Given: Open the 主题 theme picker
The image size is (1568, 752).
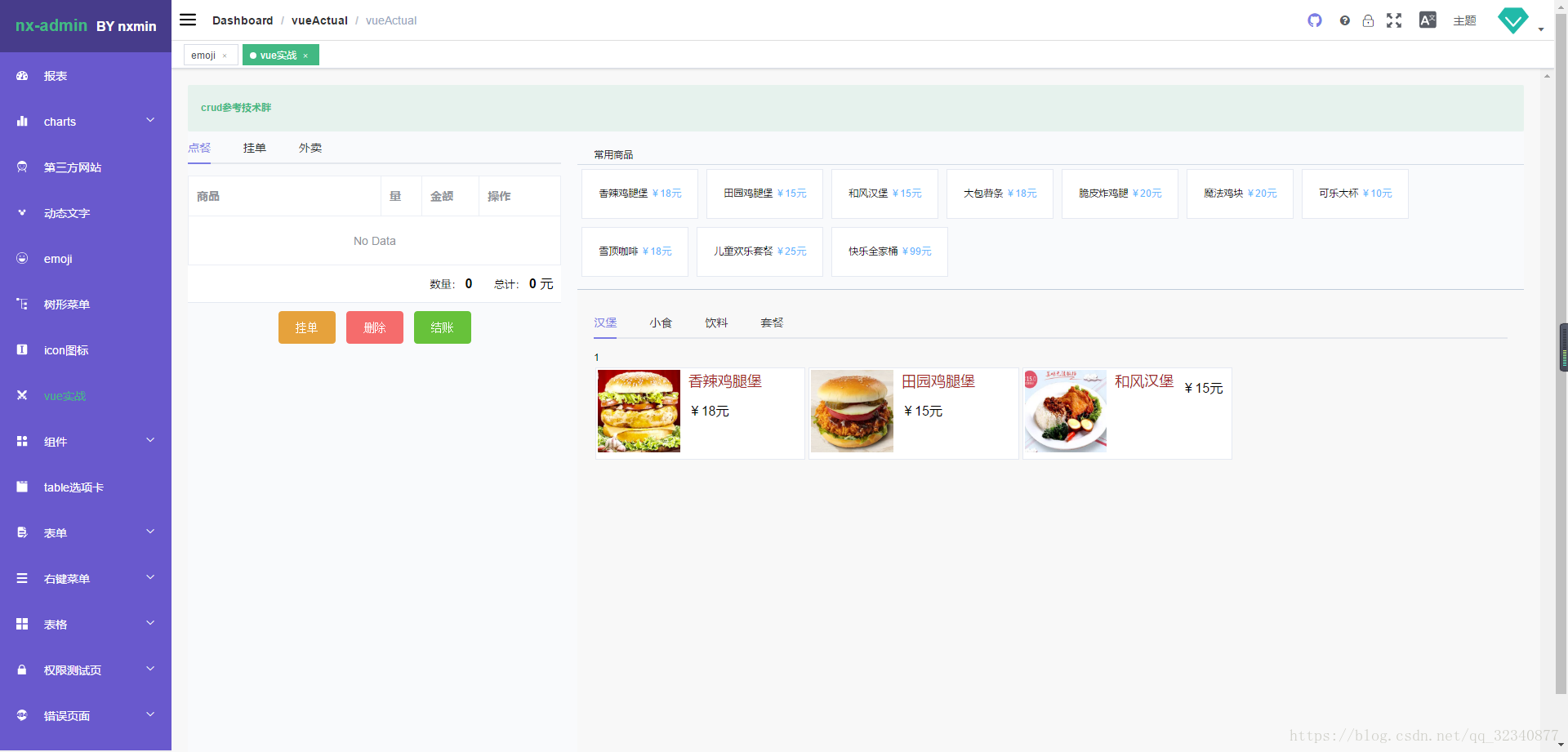Looking at the screenshot, I should (x=1464, y=20).
